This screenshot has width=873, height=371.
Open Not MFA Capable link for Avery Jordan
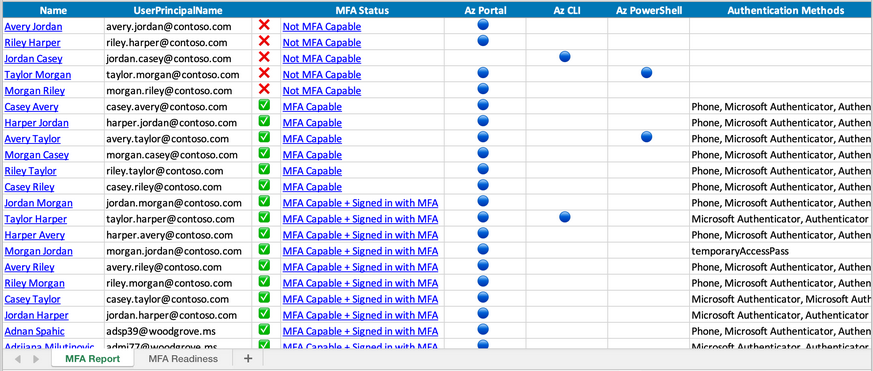tap(322, 27)
